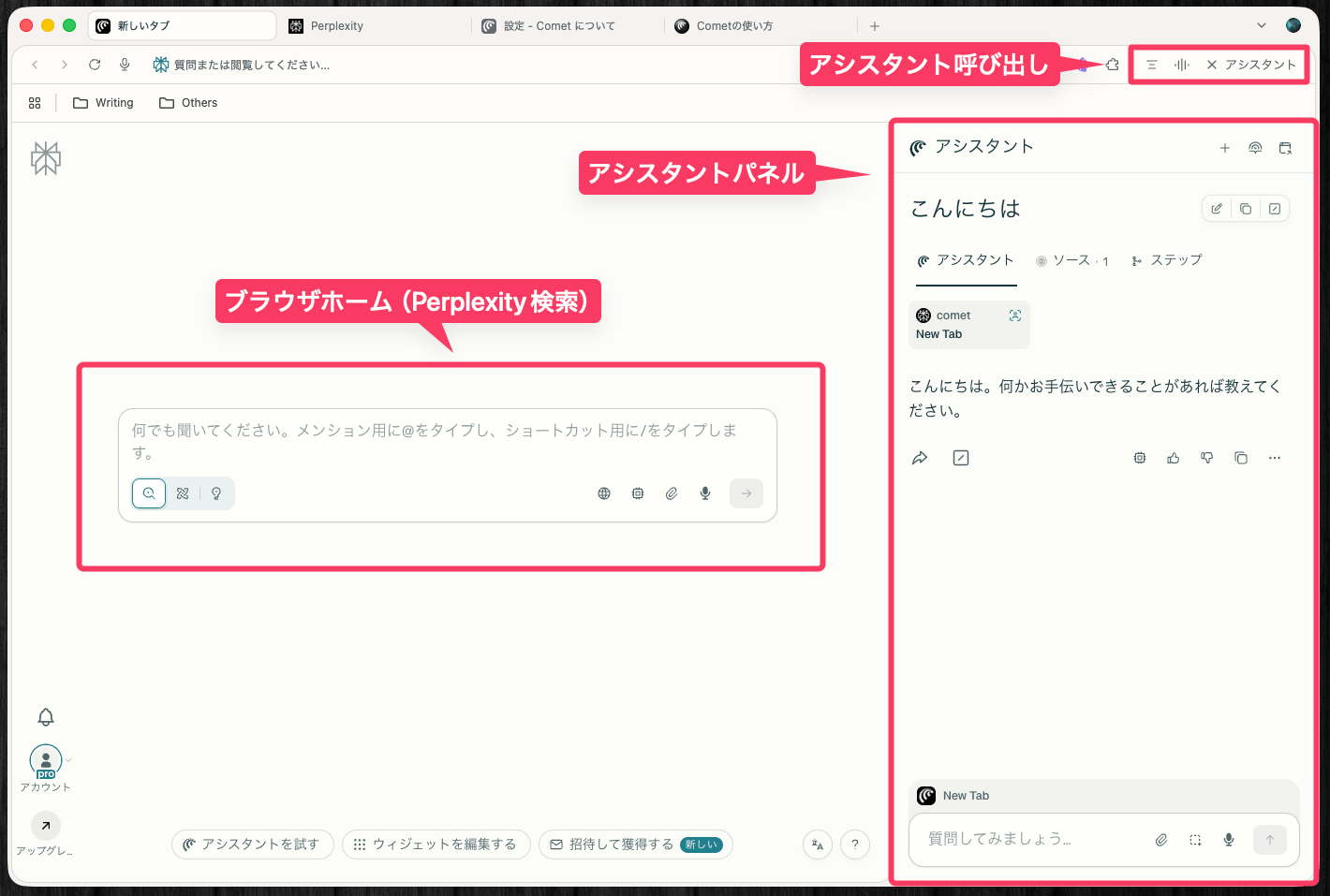Click thumbs down on assistant reply
Viewport: 1330px width, 896px height.
(1207, 458)
